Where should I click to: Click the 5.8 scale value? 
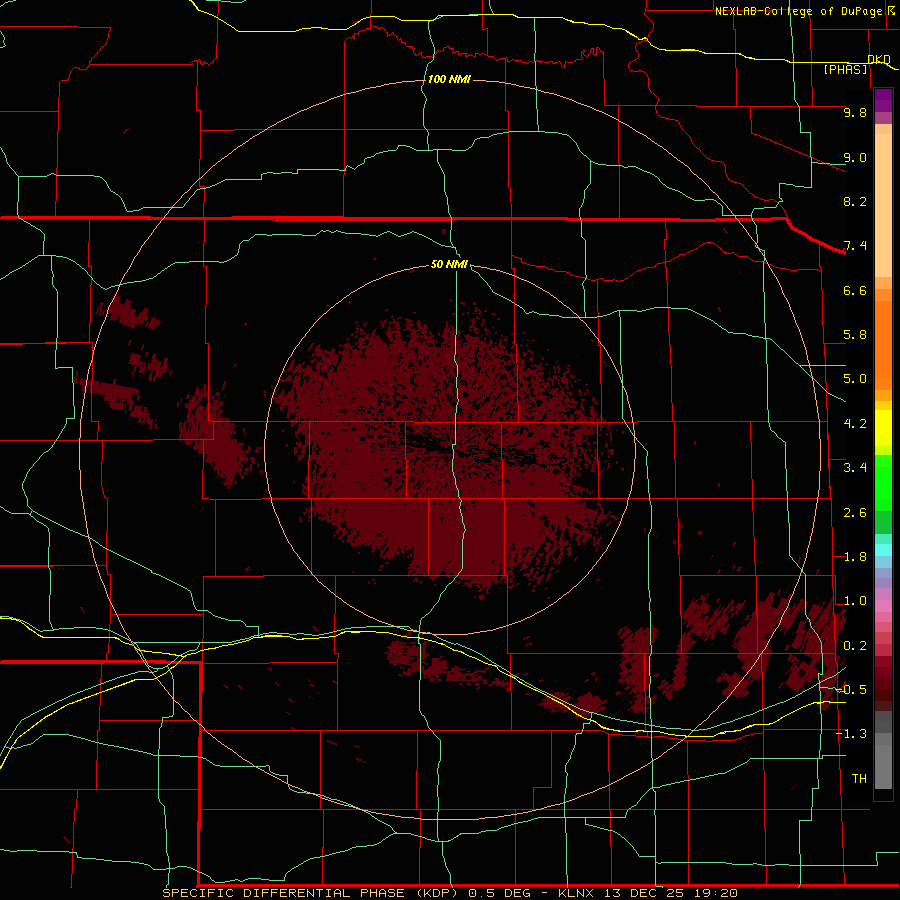(855, 335)
